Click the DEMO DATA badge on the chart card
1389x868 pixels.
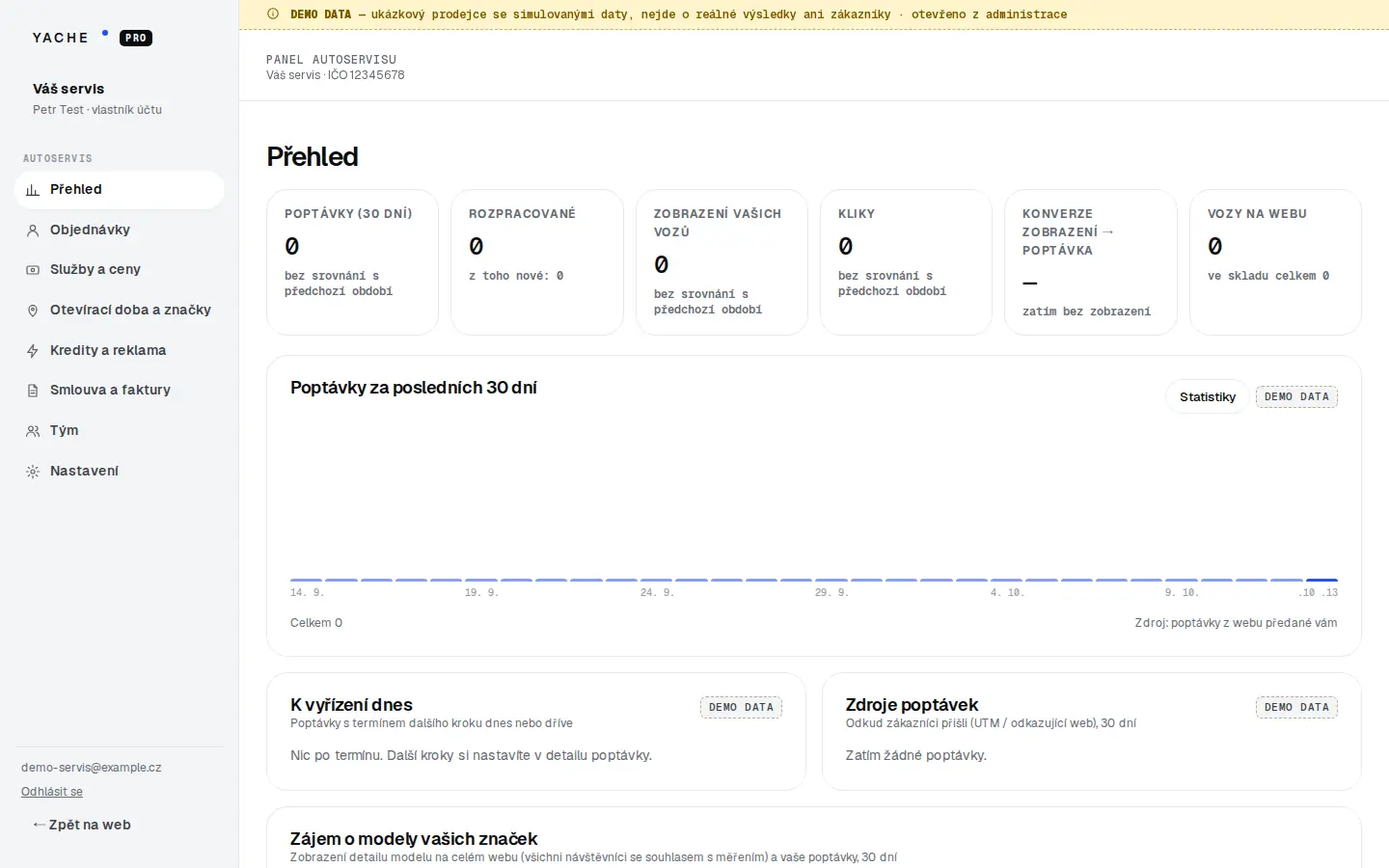point(1296,397)
